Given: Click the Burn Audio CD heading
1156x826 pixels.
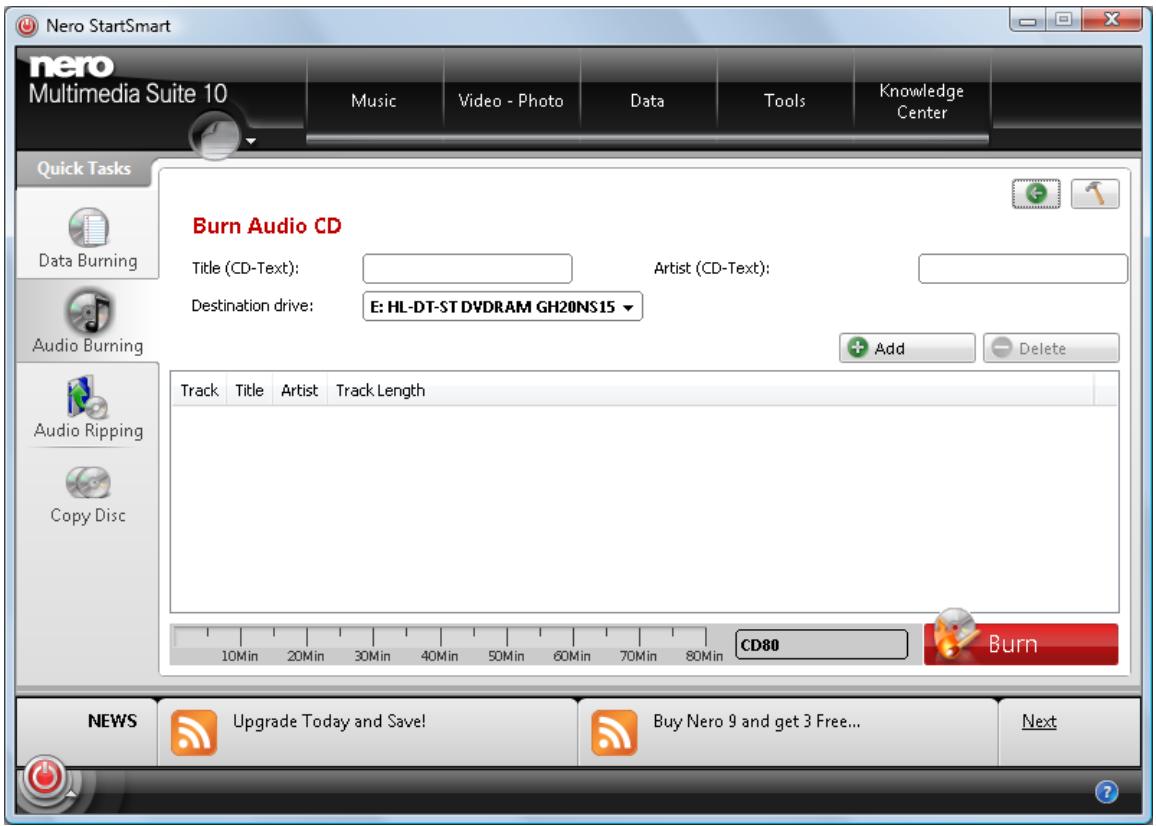Looking at the screenshot, I should tap(267, 226).
